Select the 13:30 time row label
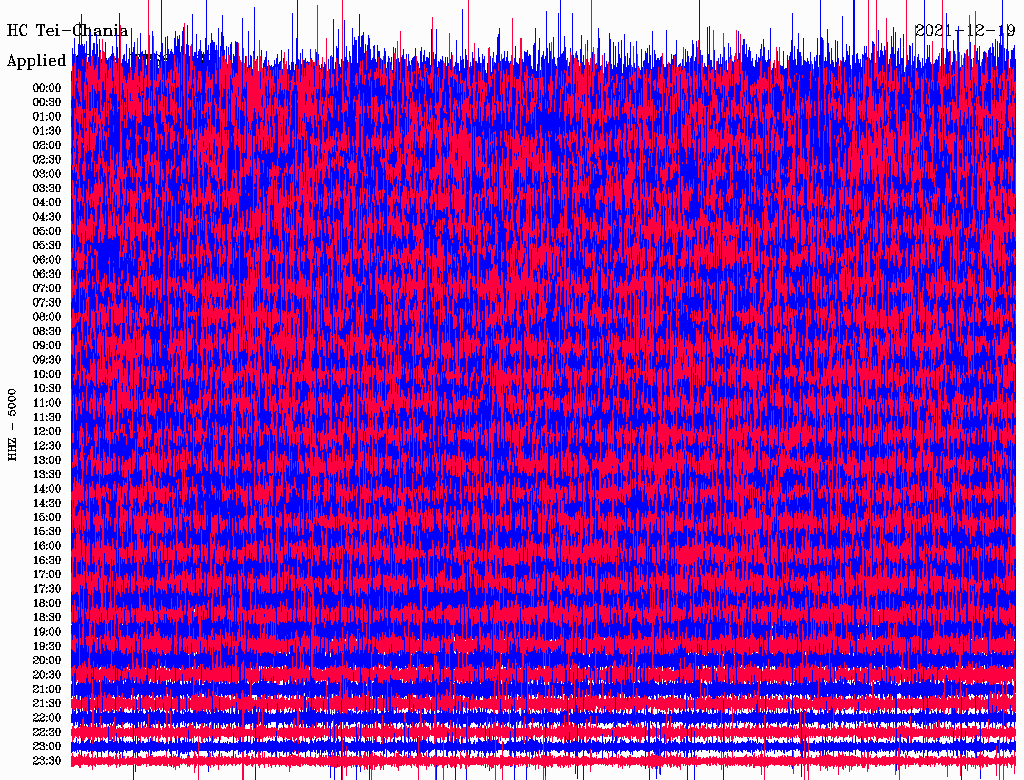 coord(47,475)
